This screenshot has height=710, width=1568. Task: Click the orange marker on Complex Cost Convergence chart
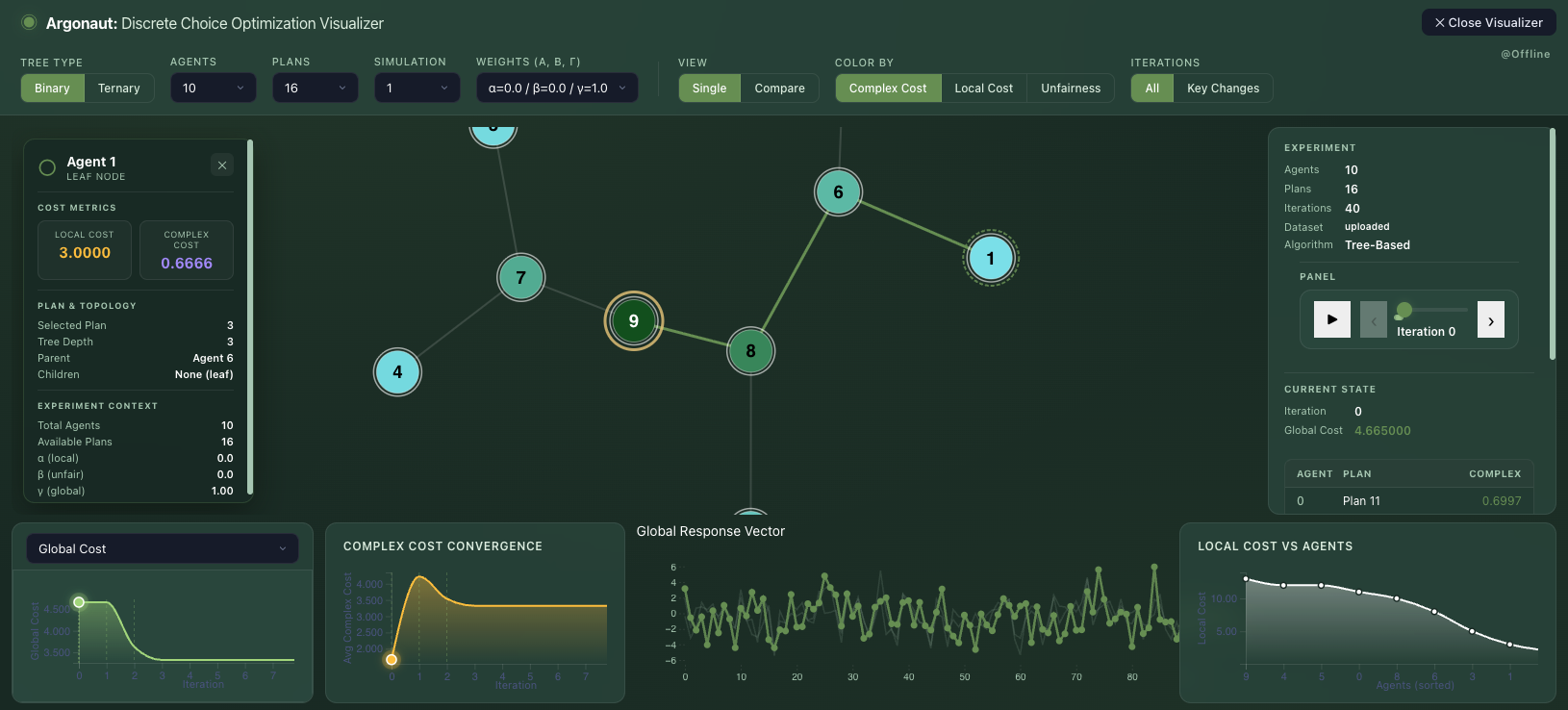click(x=392, y=660)
